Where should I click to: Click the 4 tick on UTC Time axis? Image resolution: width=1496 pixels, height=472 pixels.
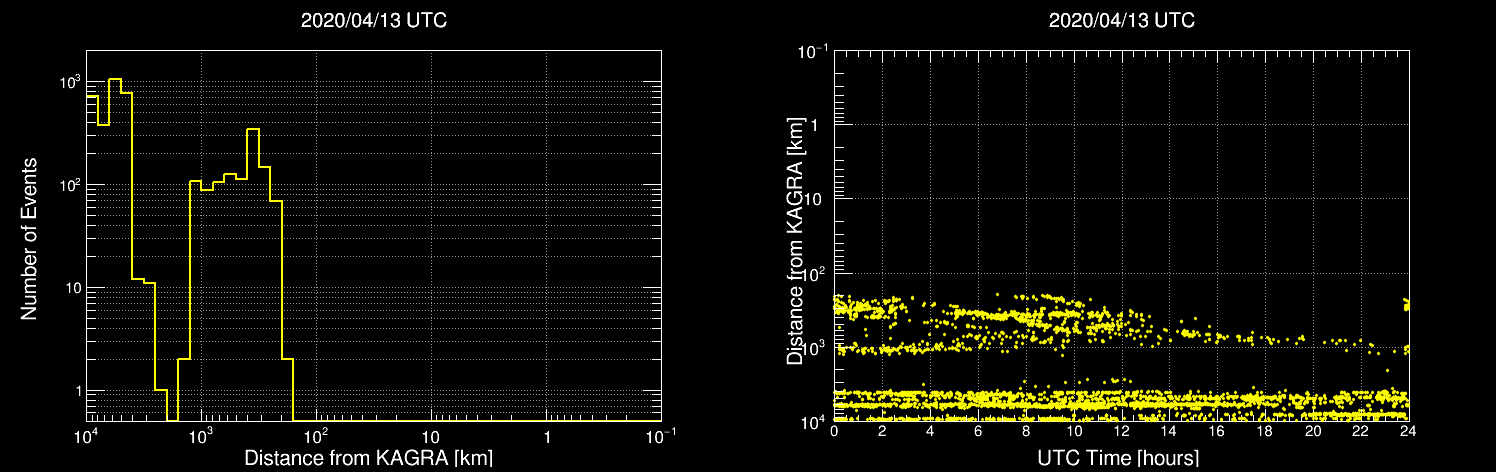click(x=930, y=431)
